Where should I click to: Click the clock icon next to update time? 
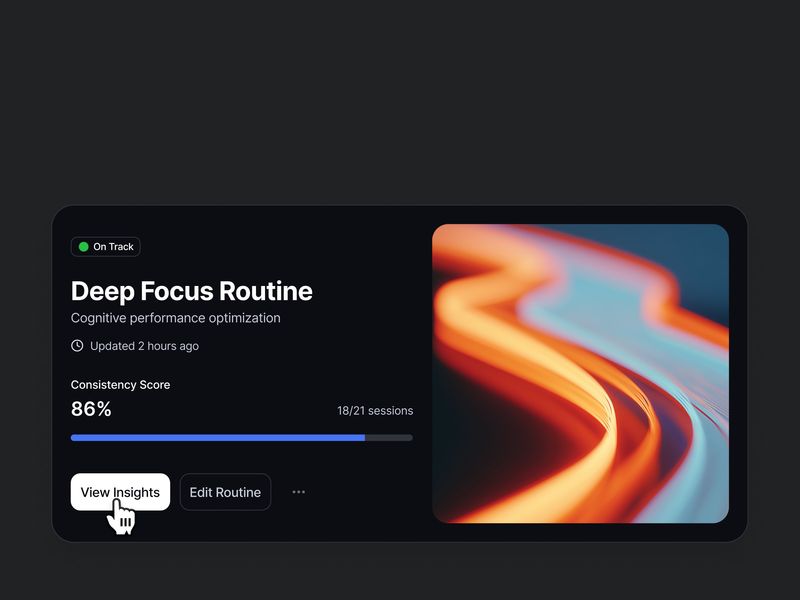76,345
